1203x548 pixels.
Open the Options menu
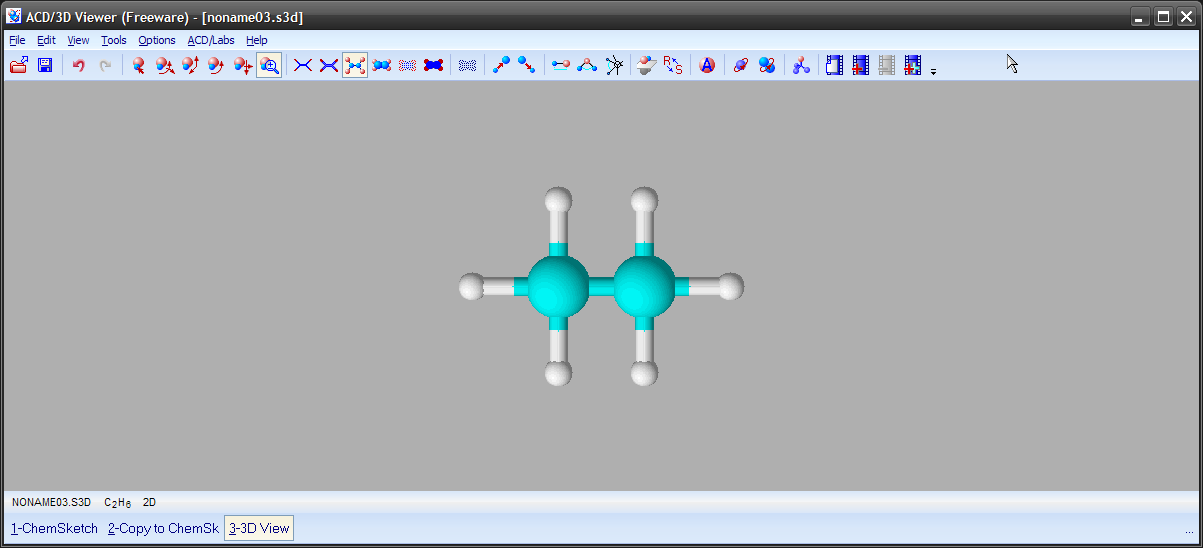157,40
